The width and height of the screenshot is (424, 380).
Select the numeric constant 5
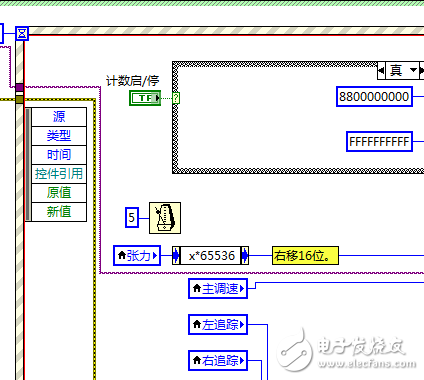coord(132,218)
